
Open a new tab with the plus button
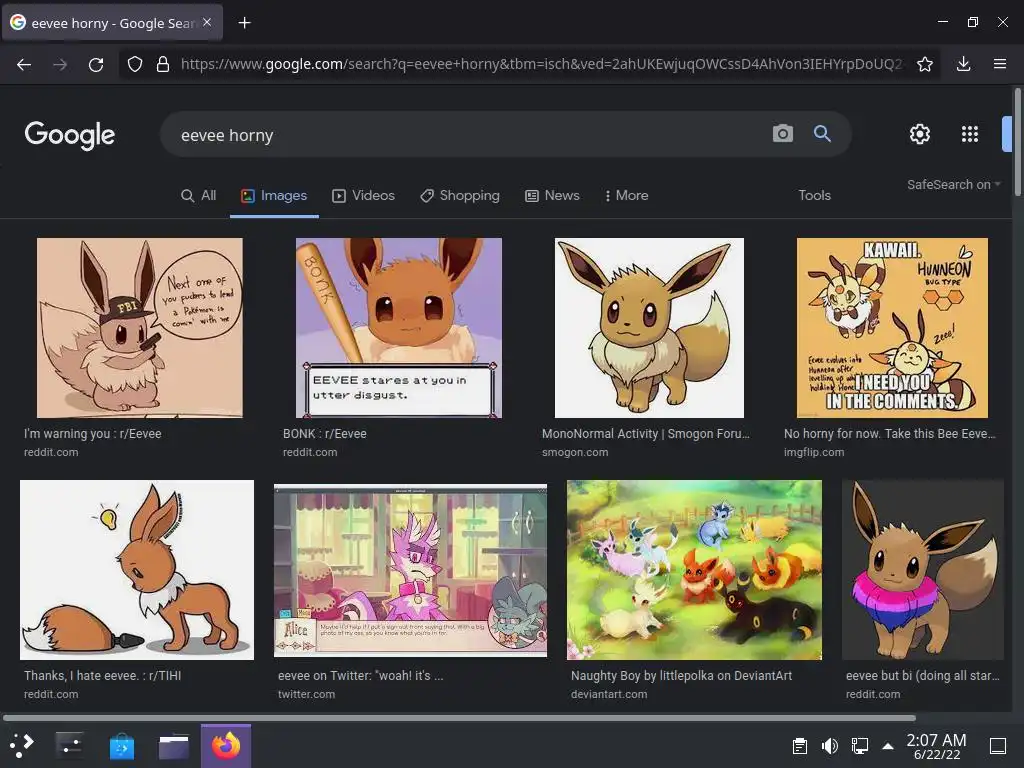click(244, 23)
